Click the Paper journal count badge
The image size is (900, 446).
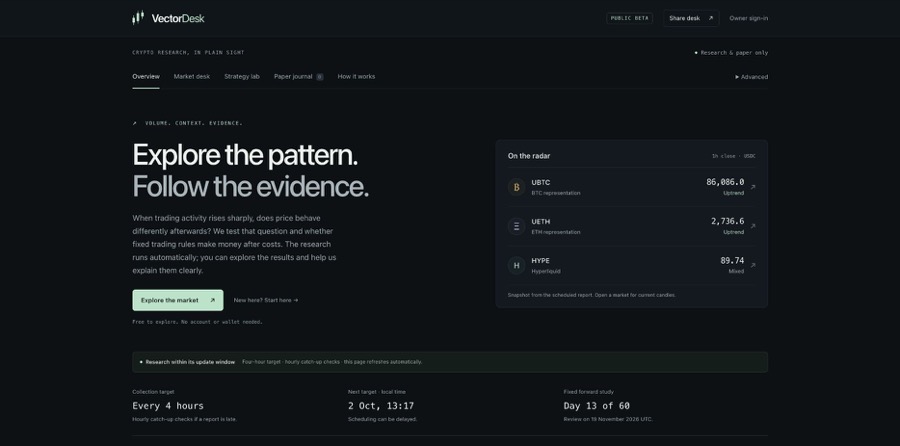pyautogui.click(x=319, y=77)
